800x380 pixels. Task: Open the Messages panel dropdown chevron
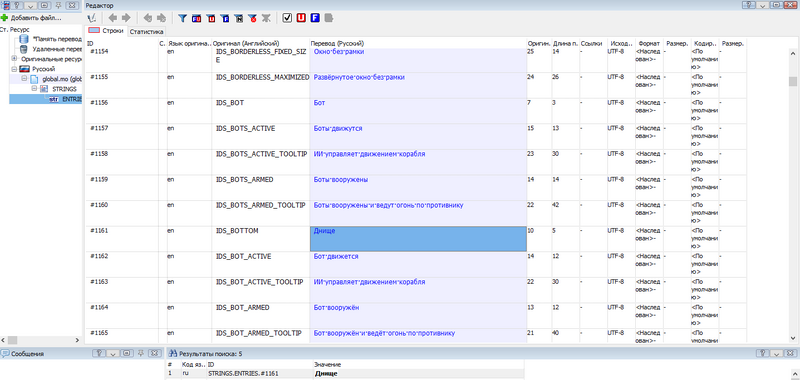(114, 353)
